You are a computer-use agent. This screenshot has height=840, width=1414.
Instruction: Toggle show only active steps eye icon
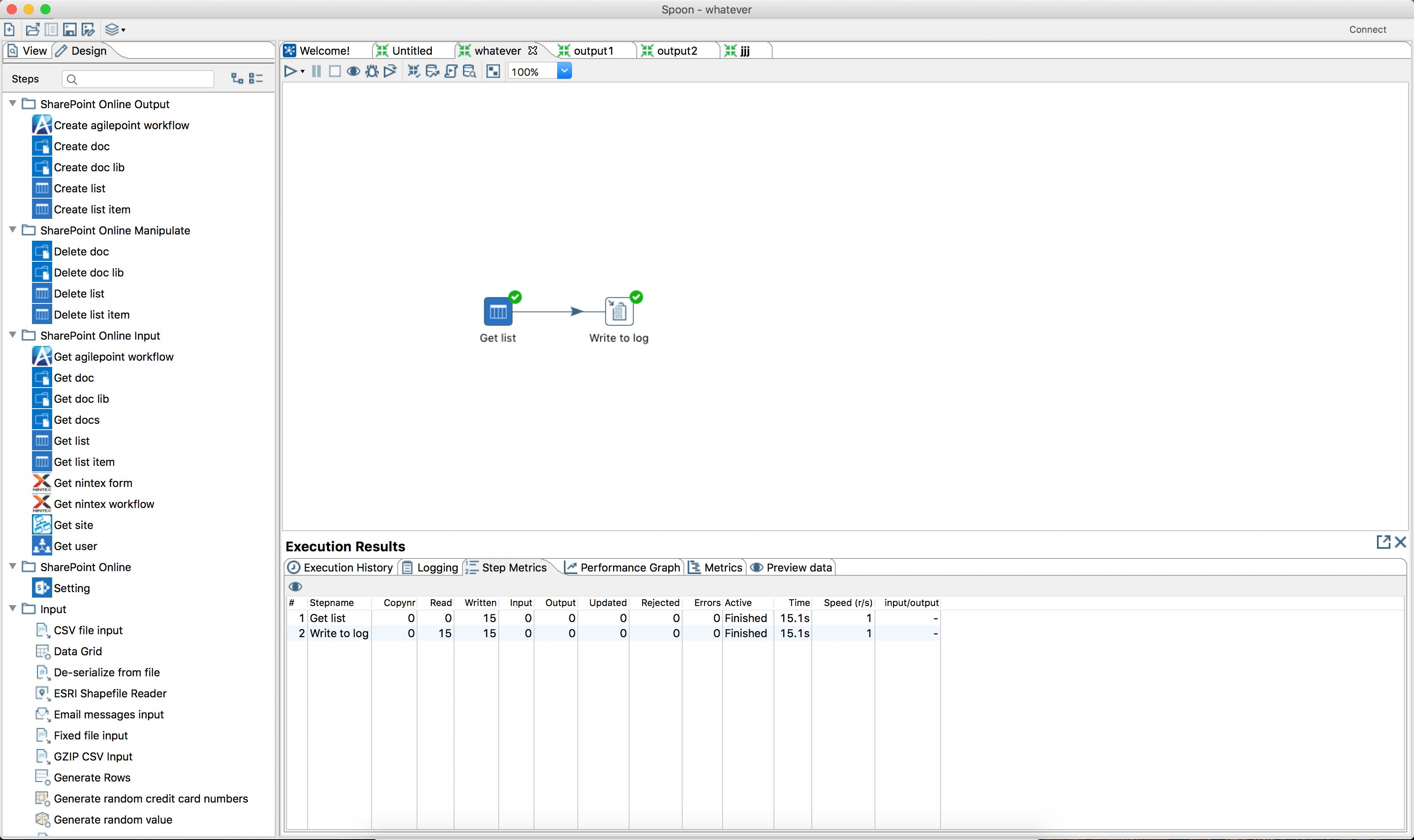(295, 586)
